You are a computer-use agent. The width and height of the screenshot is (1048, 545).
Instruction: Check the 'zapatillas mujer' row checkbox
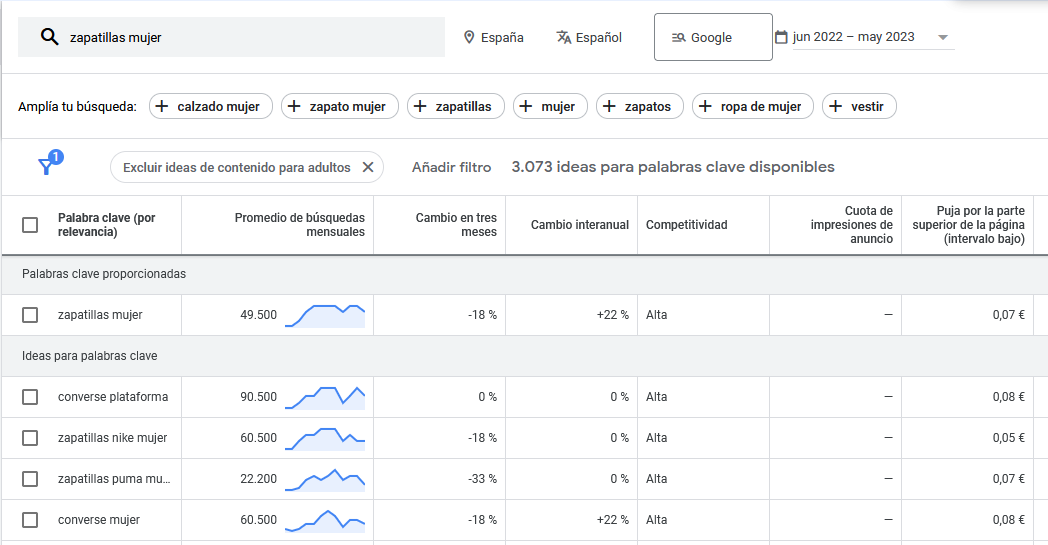coord(30,315)
